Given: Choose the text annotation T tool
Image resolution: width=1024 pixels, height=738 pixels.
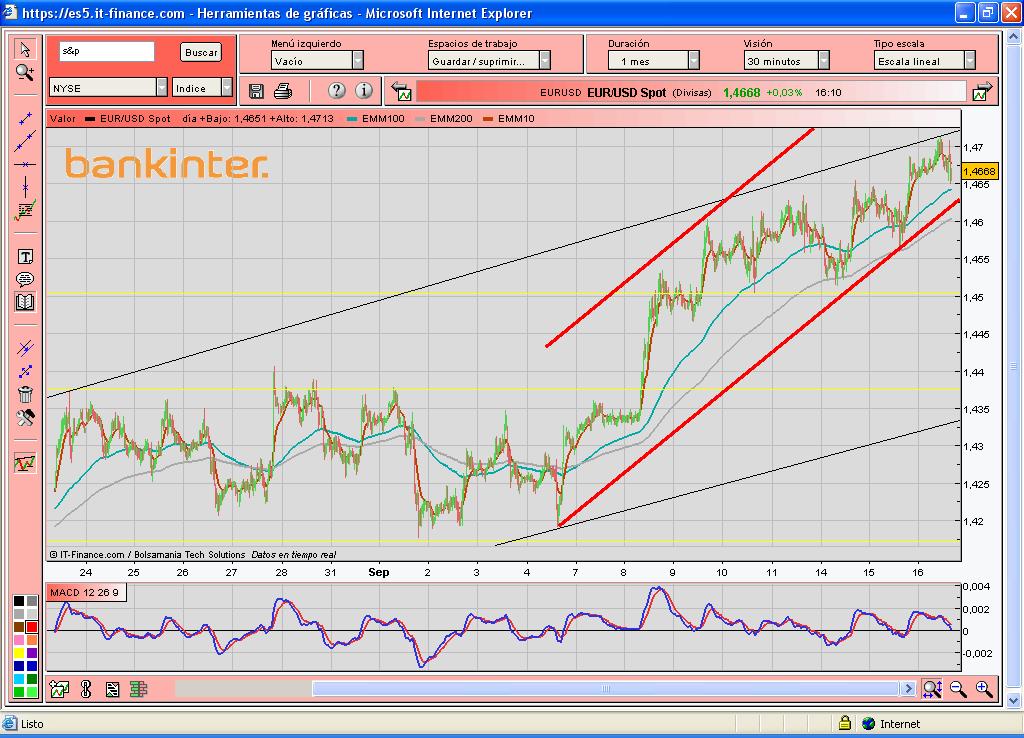Looking at the screenshot, I should [25, 257].
